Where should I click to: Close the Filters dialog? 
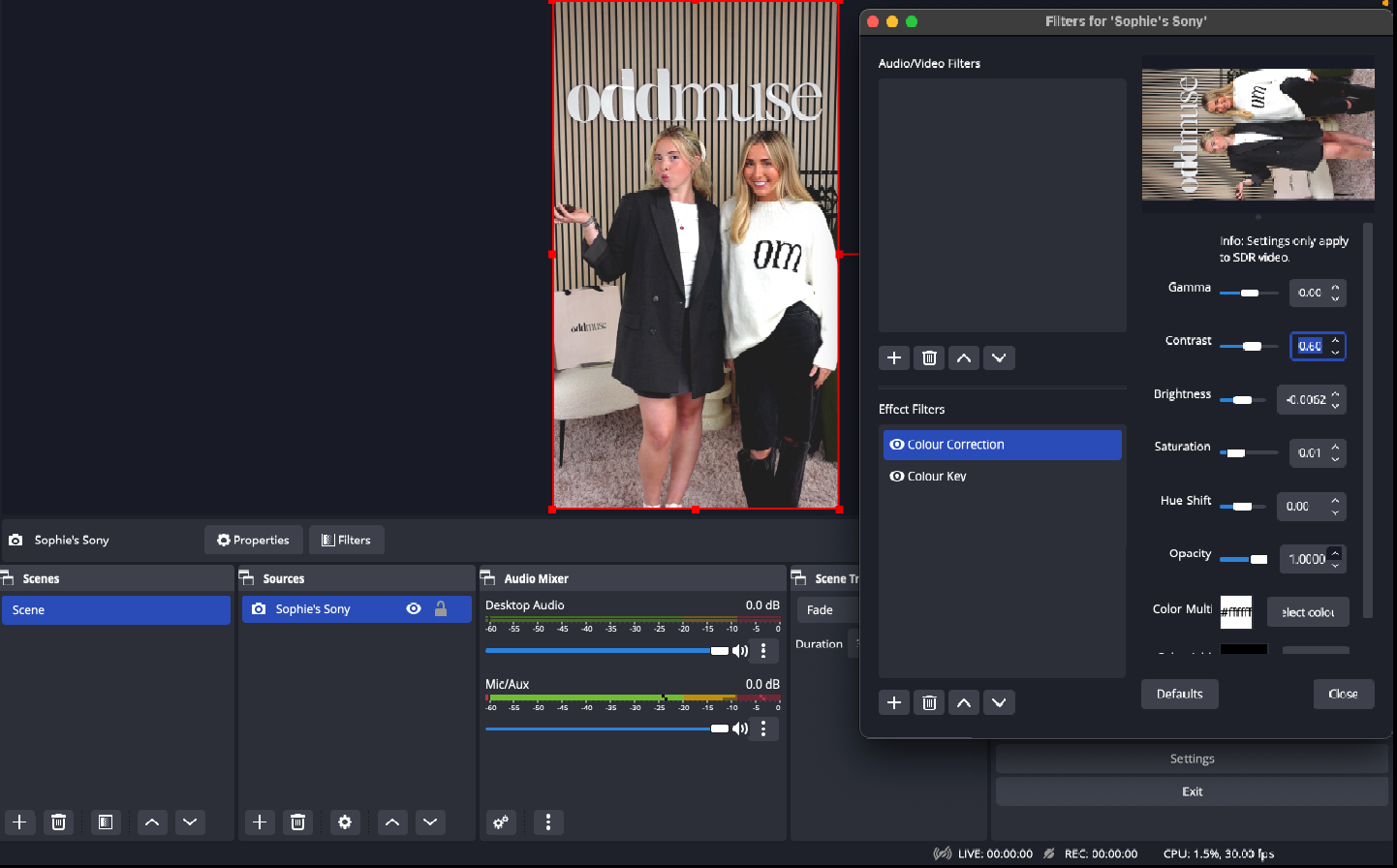1344,694
